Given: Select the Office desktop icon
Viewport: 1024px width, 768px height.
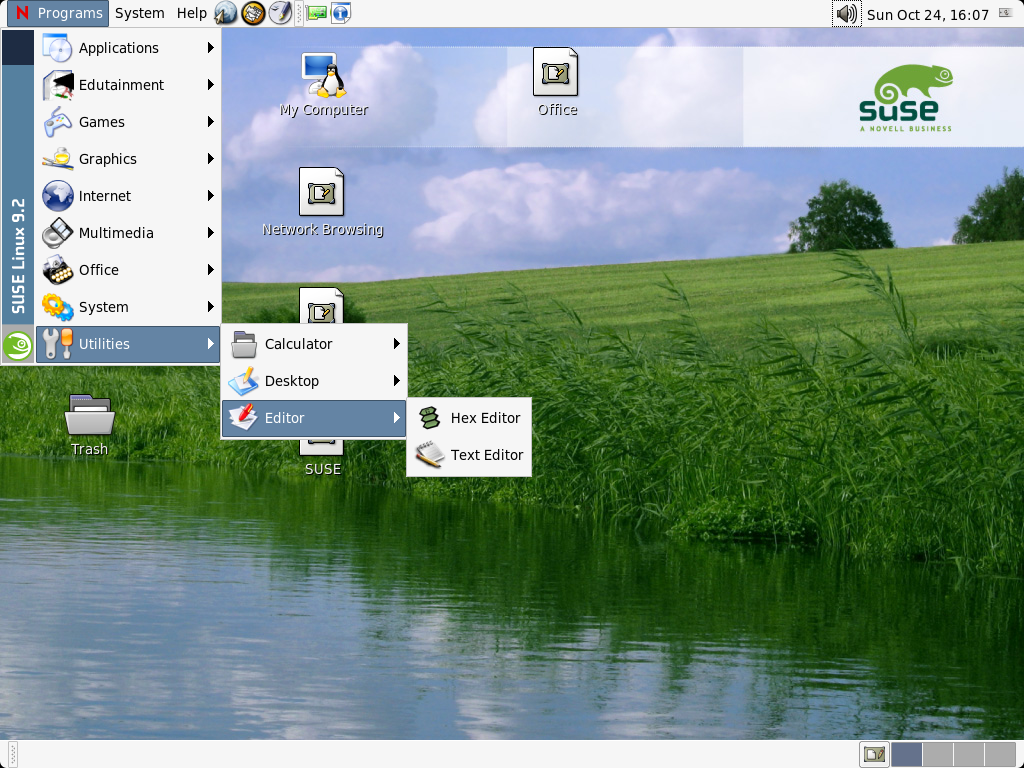Looking at the screenshot, I should point(557,82).
